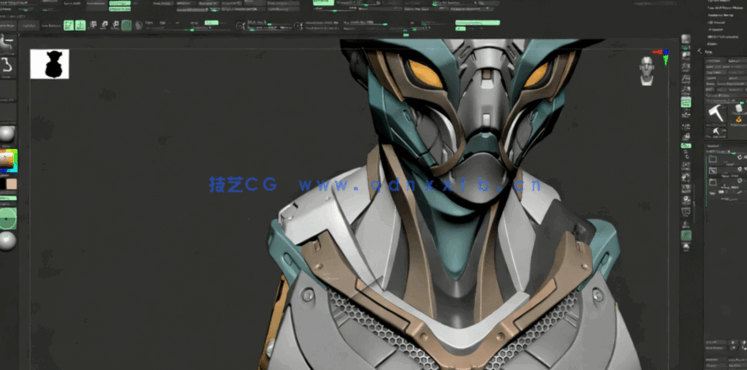Click the sphere icon next to the Gizmo button

(138, 25)
